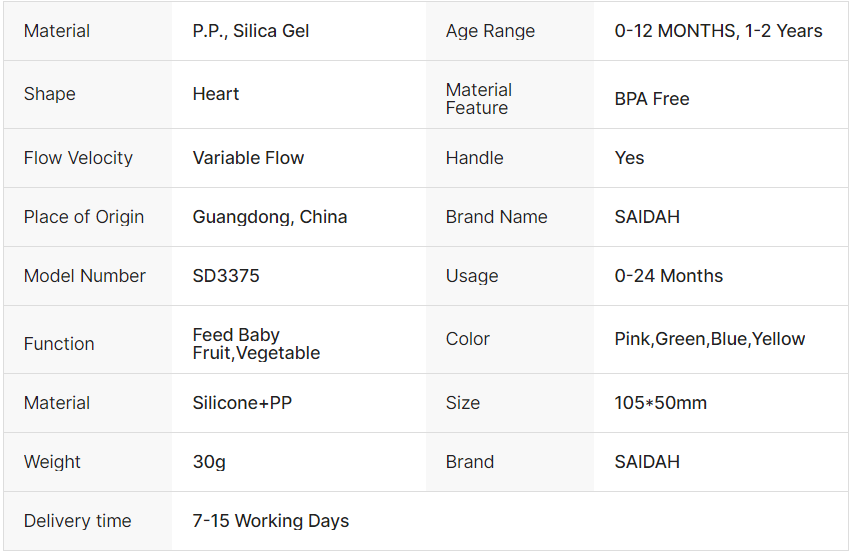The width and height of the screenshot is (850, 553).
Task: Select the '7-15 Working Days' delivery value
Action: [271, 521]
